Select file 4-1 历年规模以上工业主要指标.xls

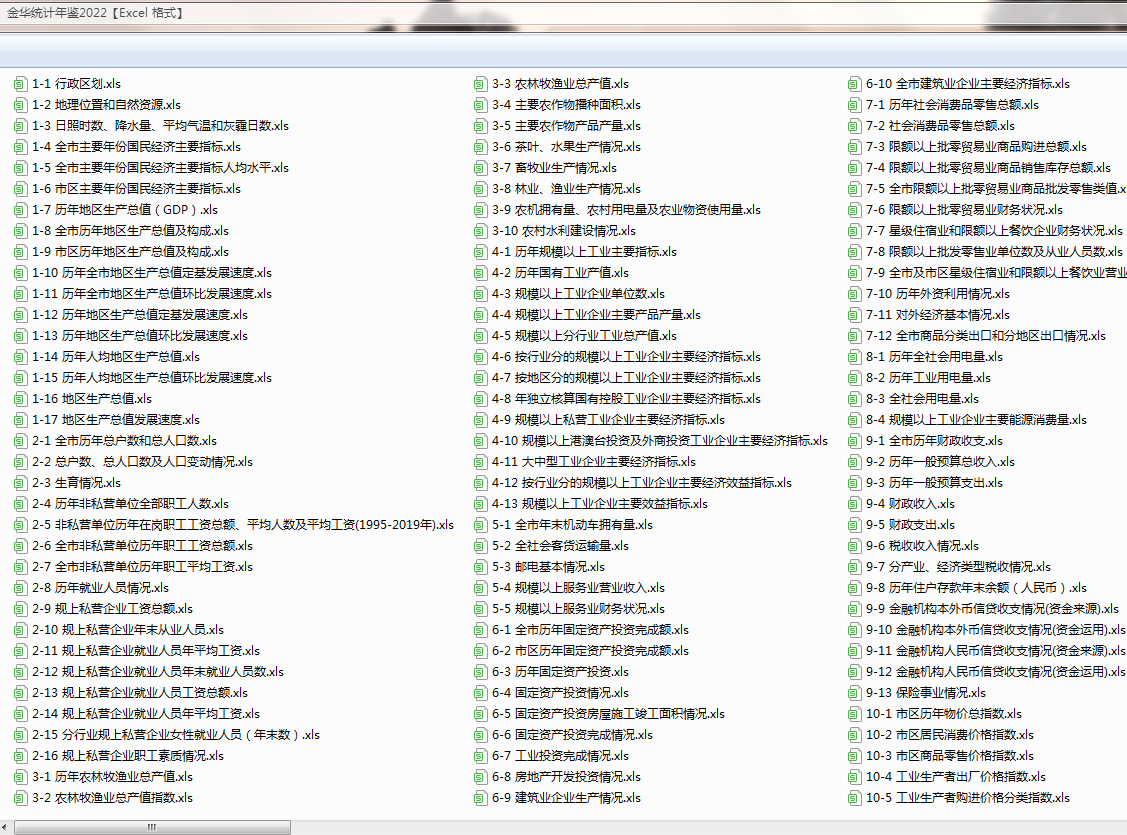584,252
